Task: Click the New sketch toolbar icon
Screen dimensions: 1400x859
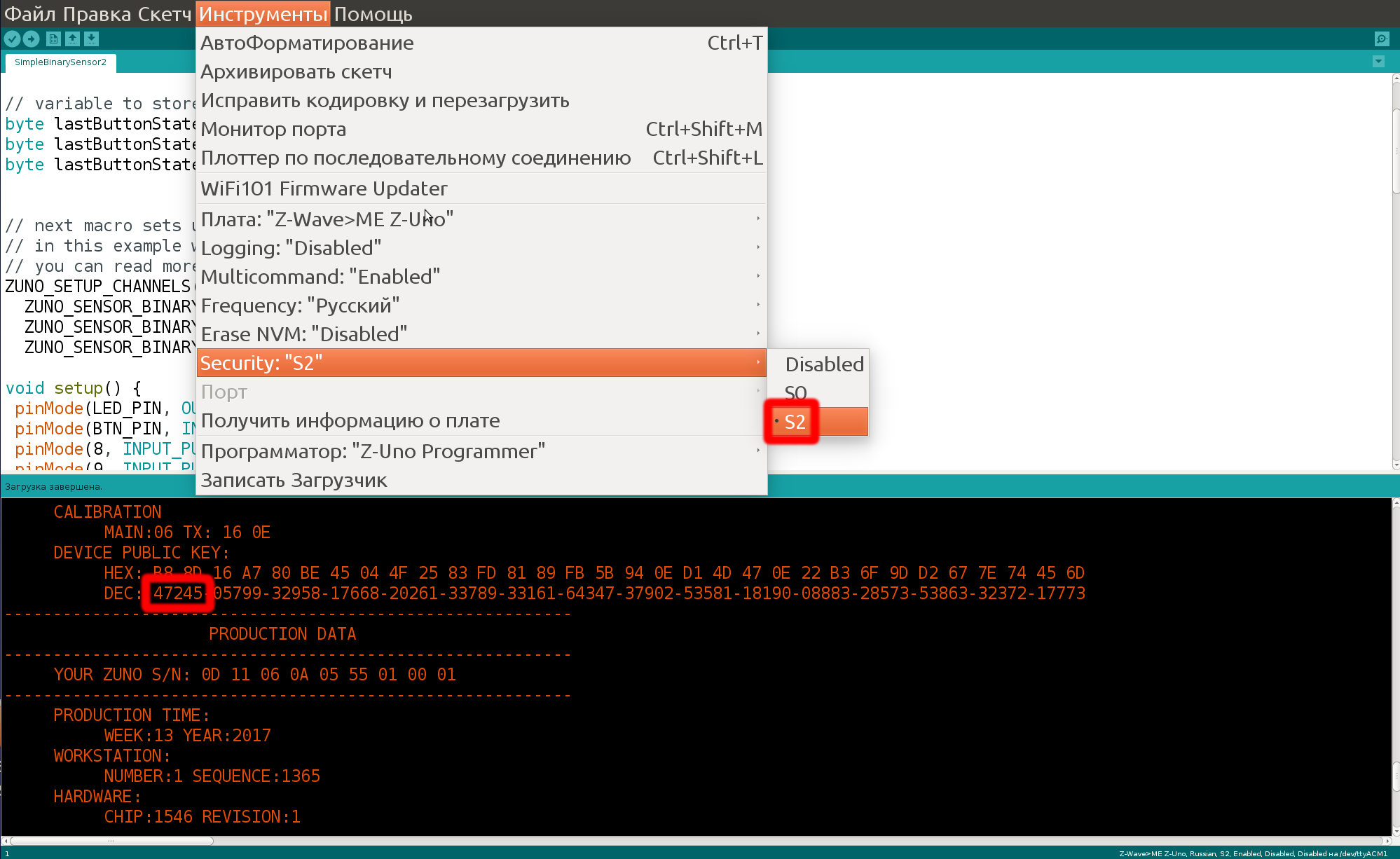Action: [x=53, y=39]
